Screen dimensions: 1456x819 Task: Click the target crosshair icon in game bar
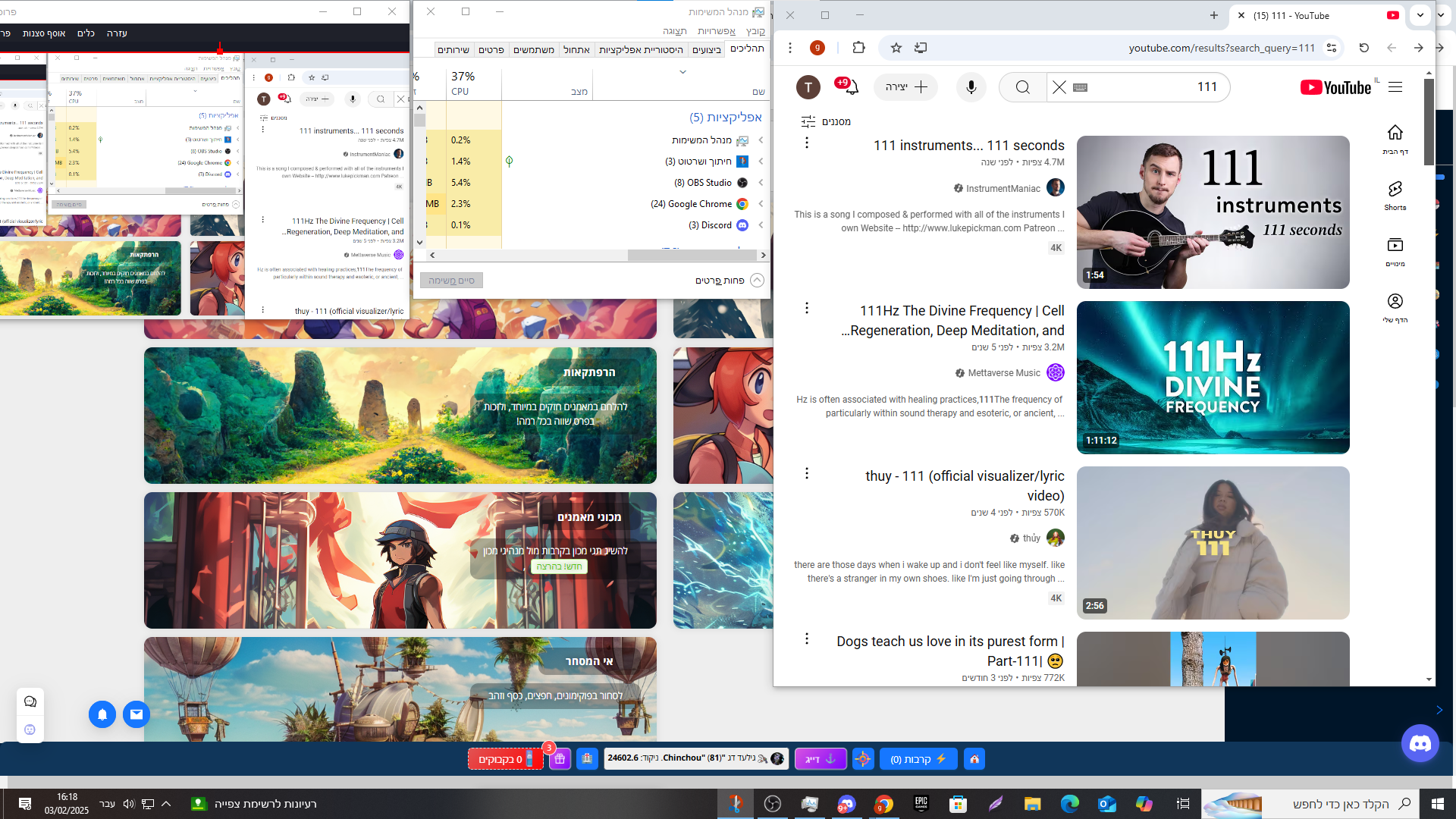[x=863, y=759]
